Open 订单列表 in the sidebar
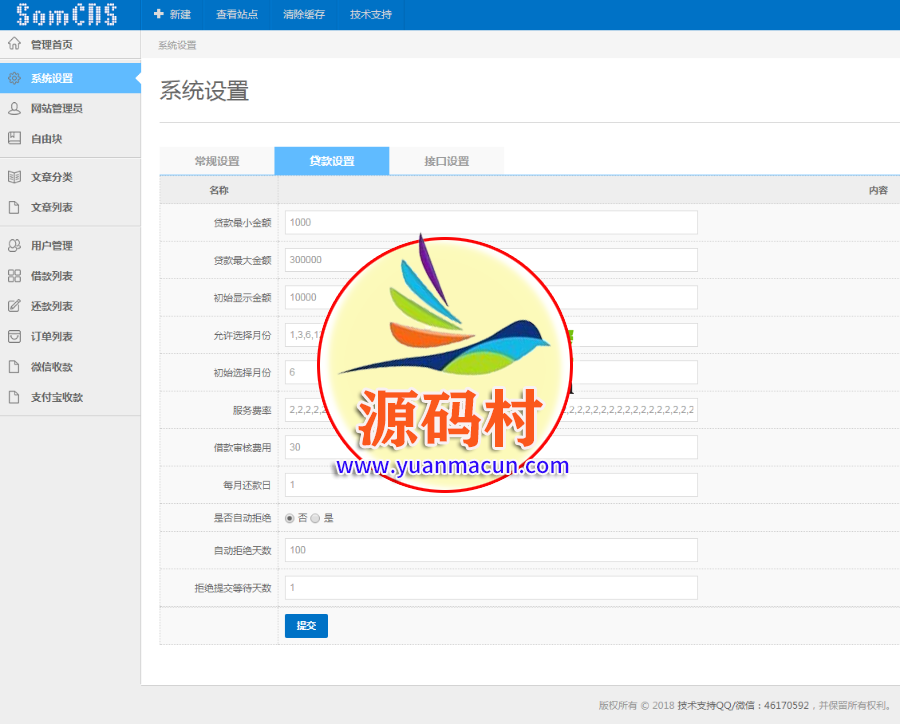 [52, 337]
